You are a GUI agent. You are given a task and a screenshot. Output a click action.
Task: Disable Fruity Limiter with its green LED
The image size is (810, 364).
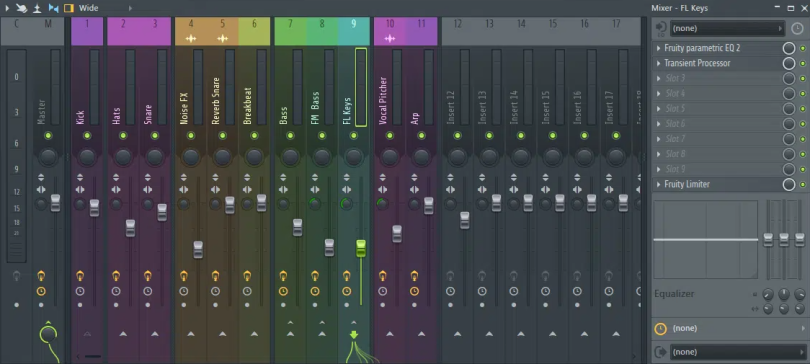pyautogui.click(x=803, y=185)
